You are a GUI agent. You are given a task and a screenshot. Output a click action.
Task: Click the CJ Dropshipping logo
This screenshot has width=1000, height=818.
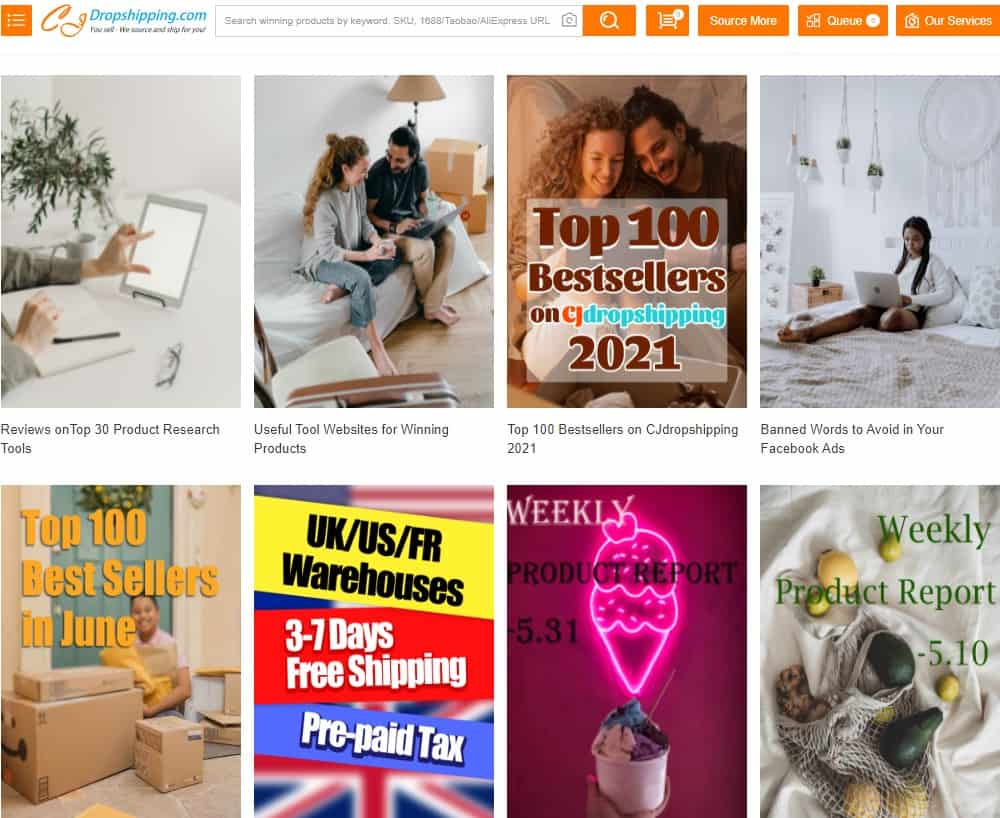click(124, 20)
